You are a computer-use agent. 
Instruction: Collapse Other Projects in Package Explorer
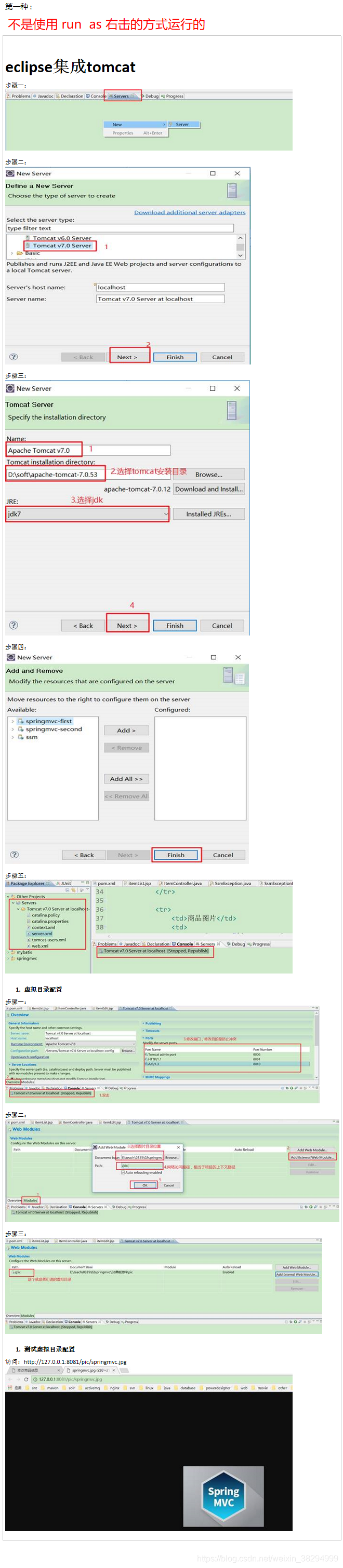[x=8, y=896]
